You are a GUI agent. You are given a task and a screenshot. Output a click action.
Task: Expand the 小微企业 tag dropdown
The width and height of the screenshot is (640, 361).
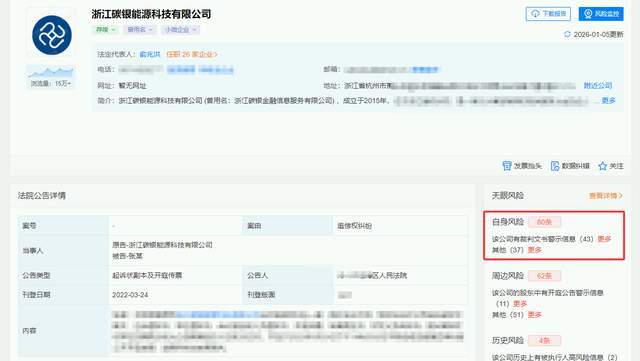coord(181,29)
